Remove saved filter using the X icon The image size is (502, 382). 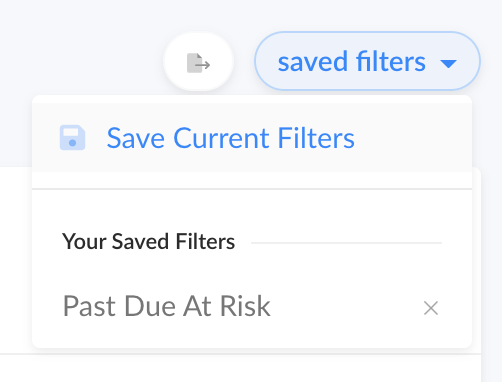(431, 308)
